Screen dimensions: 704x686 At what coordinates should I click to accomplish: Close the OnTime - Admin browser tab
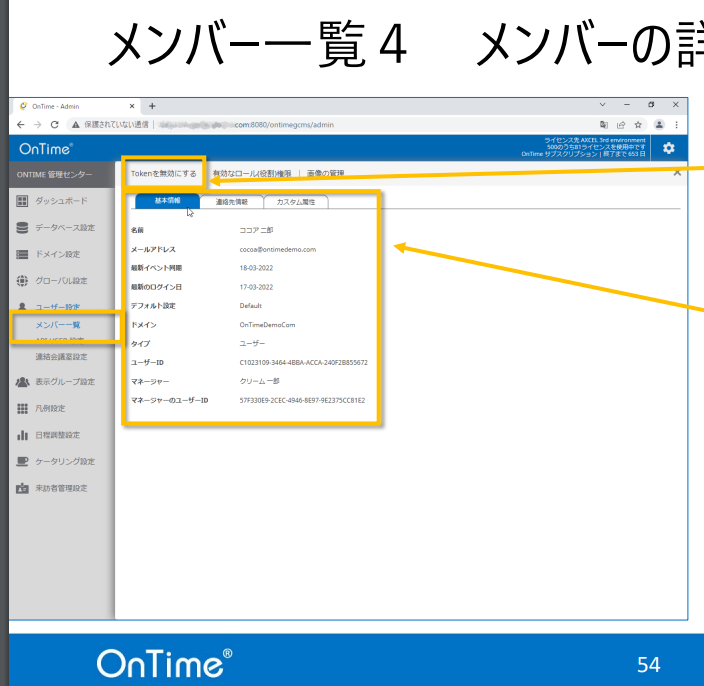(x=132, y=106)
